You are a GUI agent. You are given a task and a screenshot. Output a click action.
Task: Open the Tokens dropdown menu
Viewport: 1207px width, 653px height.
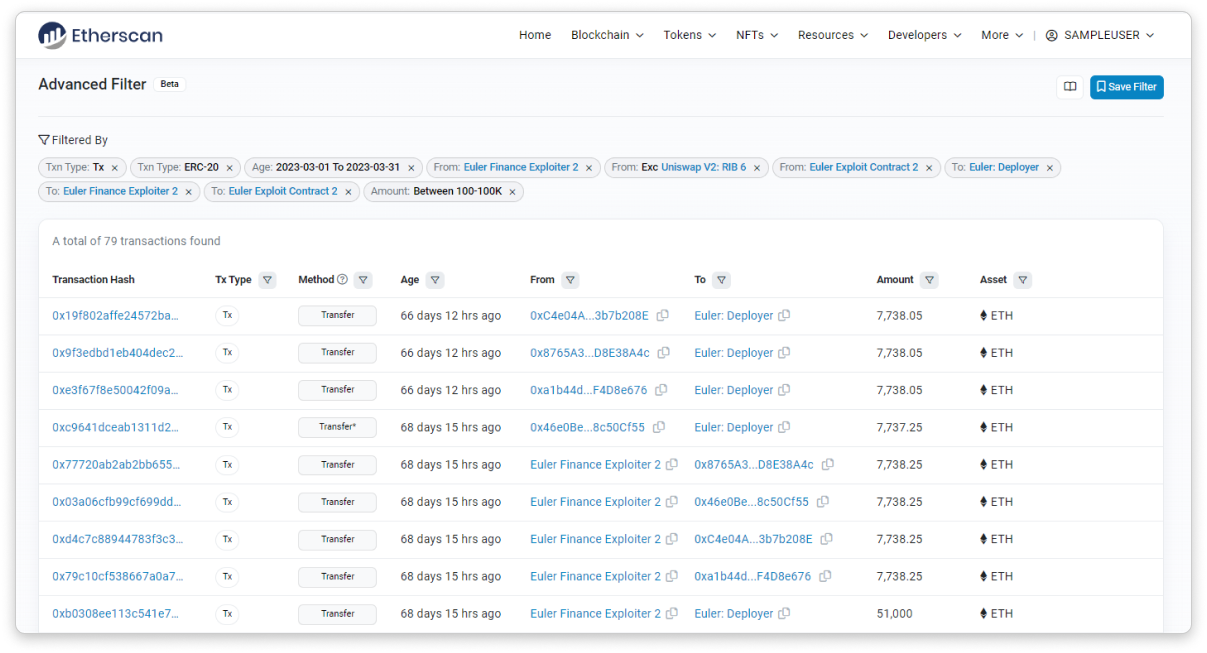(689, 35)
